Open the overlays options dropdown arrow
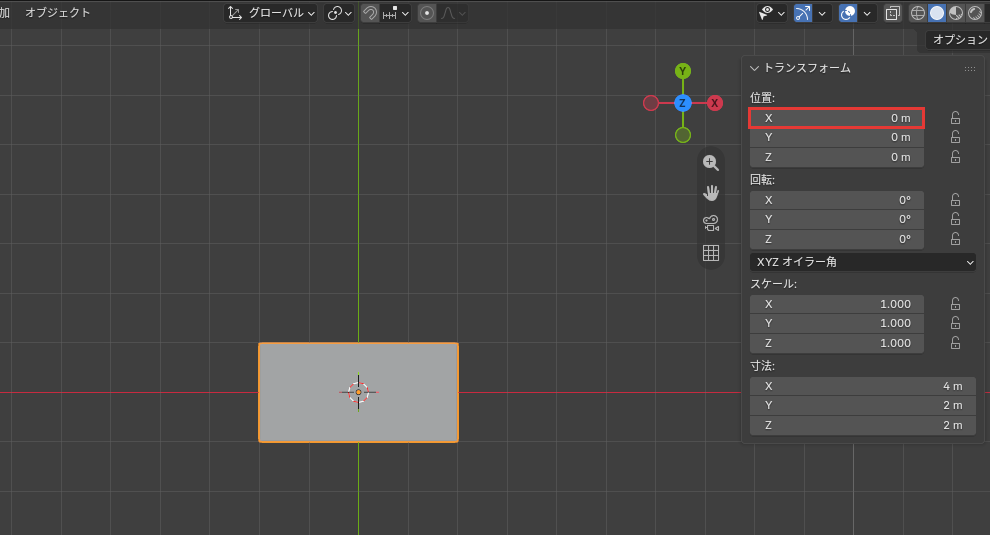 (x=867, y=13)
